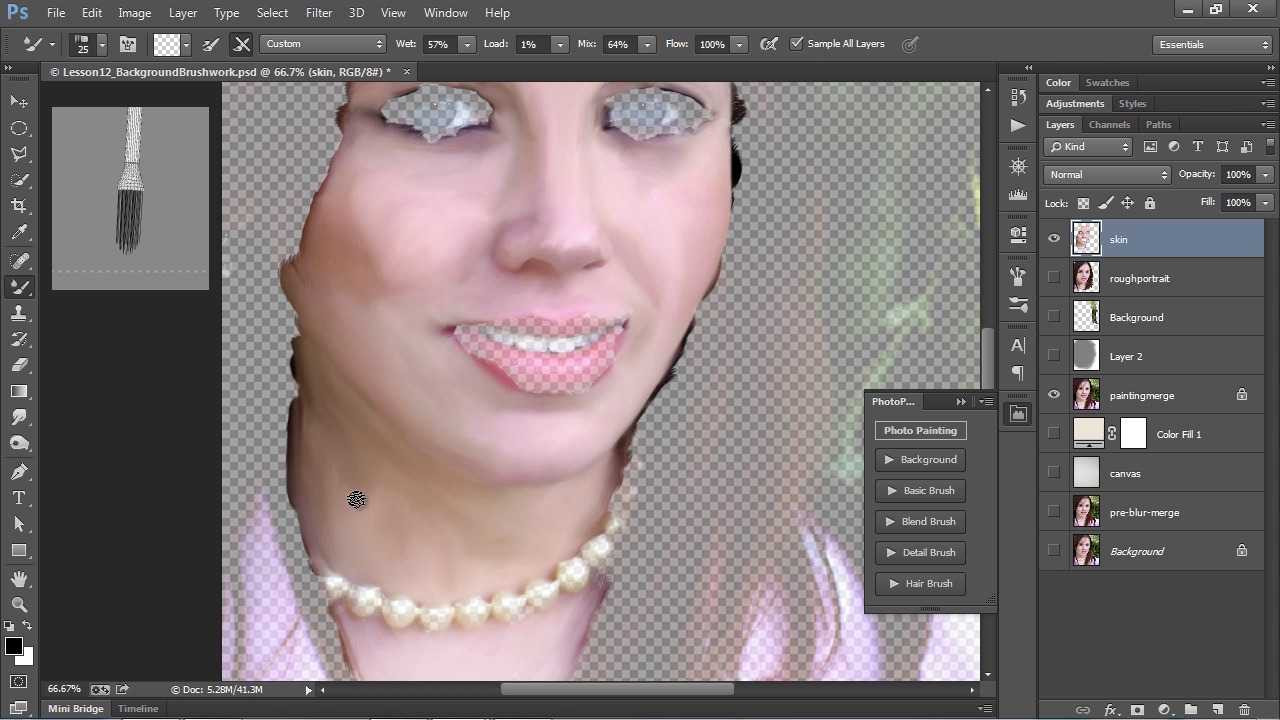This screenshot has width=1280, height=720.
Task: Hide the skin layer
Action: [x=1053, y=239]
